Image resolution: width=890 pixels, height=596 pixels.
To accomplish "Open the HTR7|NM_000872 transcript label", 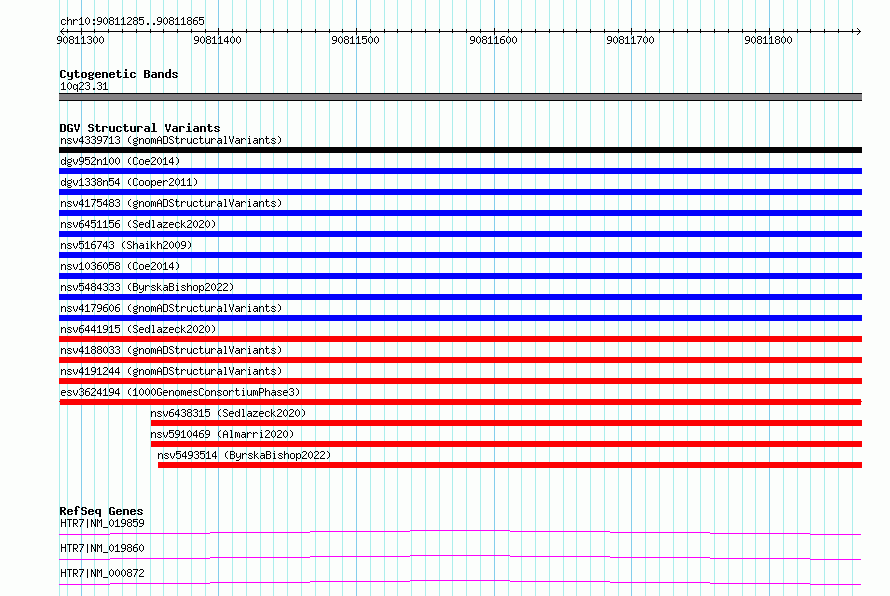I will 102,573.
